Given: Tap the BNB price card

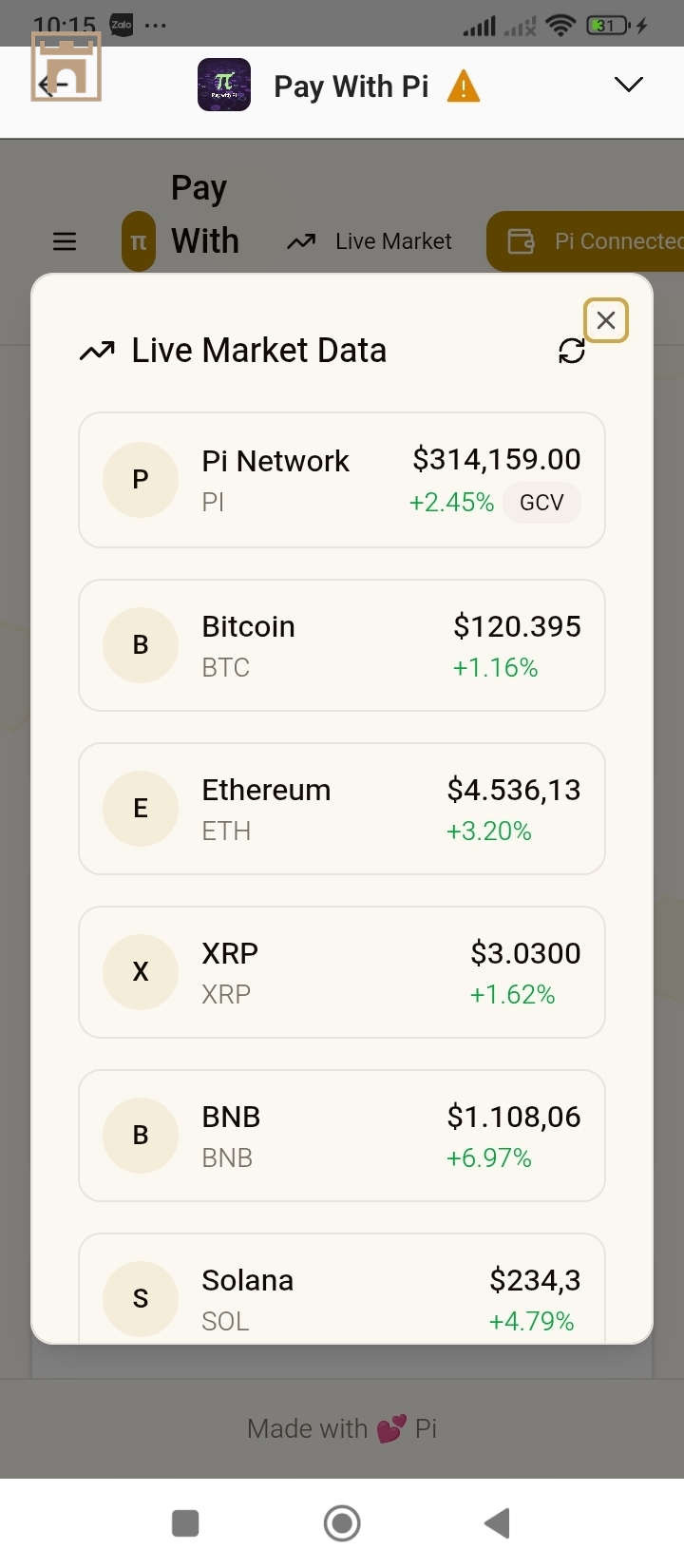Looking at the screenshot, I should pos(342,1136).
